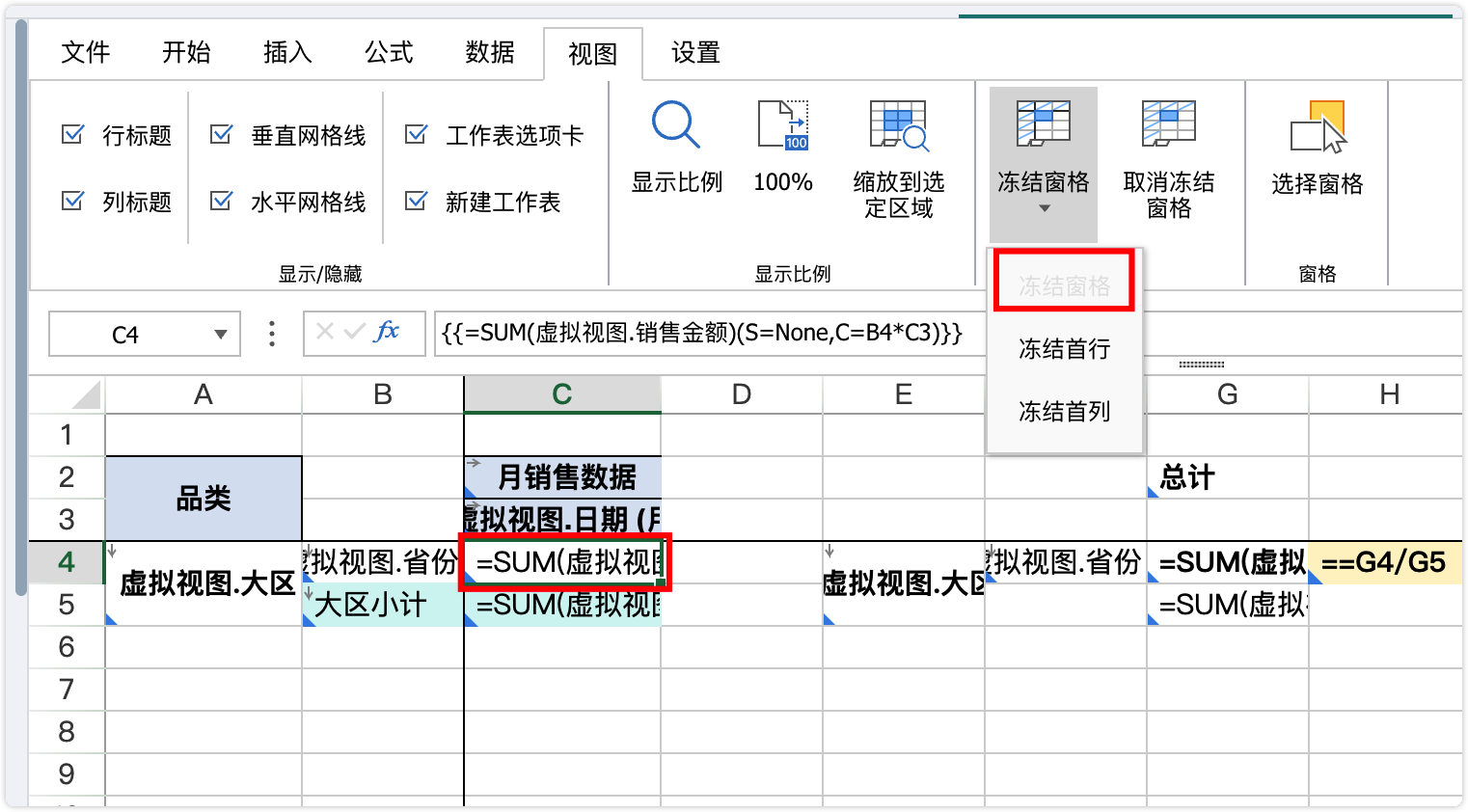Disable the 工作表选项卡 checkbox
This screenshot has height=812, width=1468.
(417, 136)
